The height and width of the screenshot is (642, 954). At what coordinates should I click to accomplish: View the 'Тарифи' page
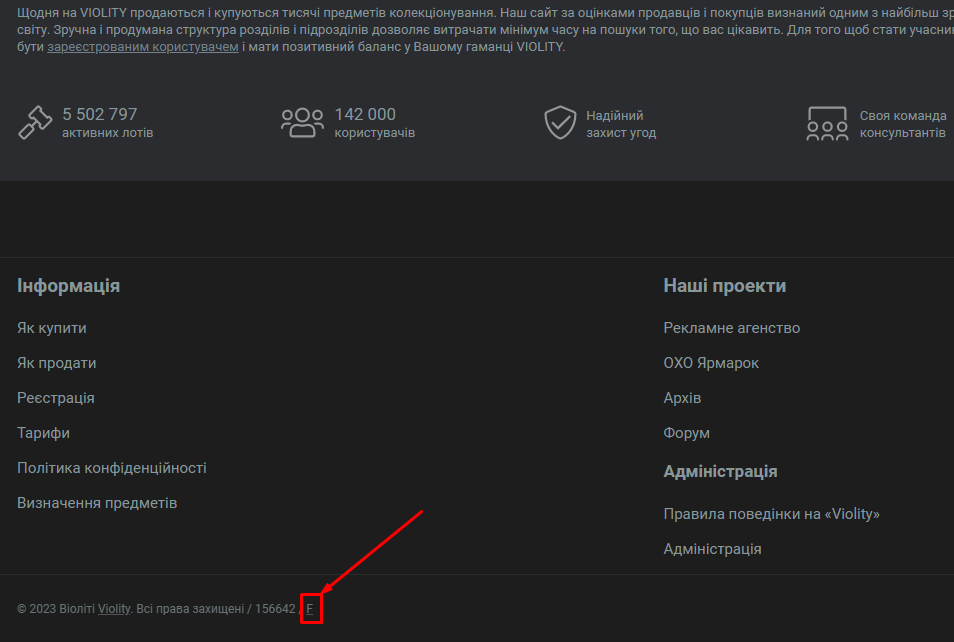pyautogui.click(x=43, y=433)
